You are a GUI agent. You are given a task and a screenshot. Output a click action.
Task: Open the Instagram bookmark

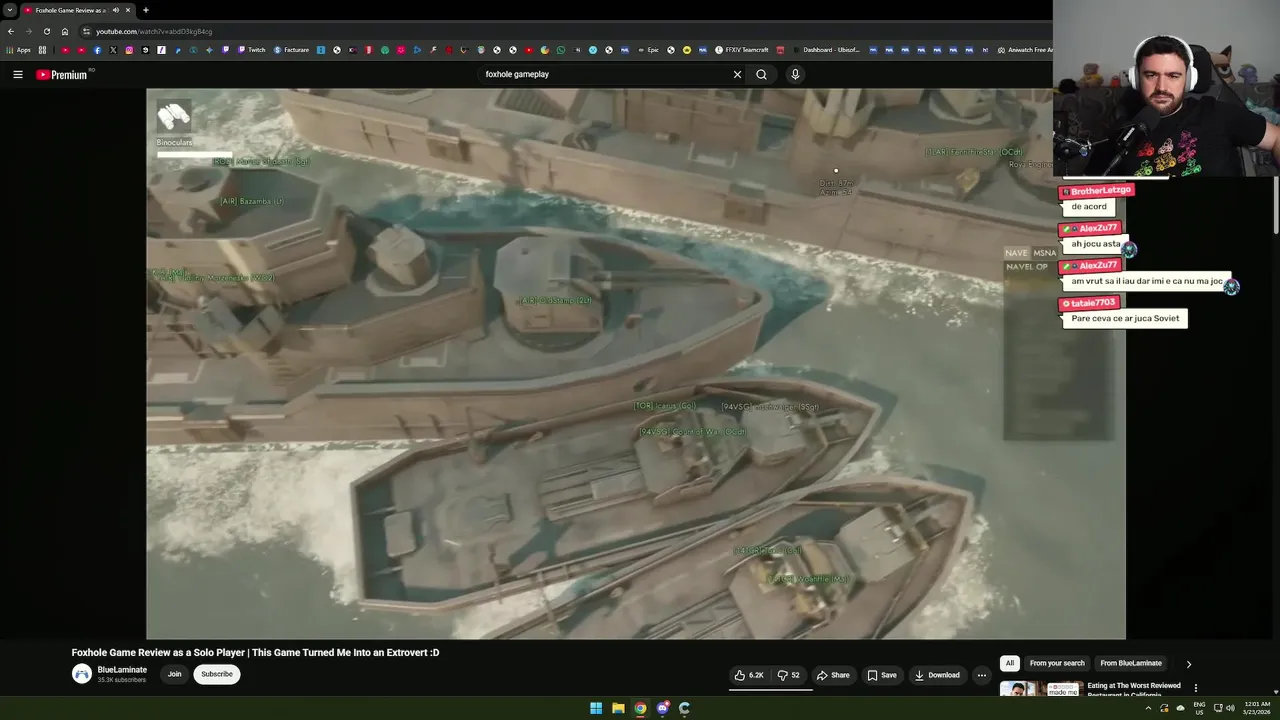(x=129, y=50)
